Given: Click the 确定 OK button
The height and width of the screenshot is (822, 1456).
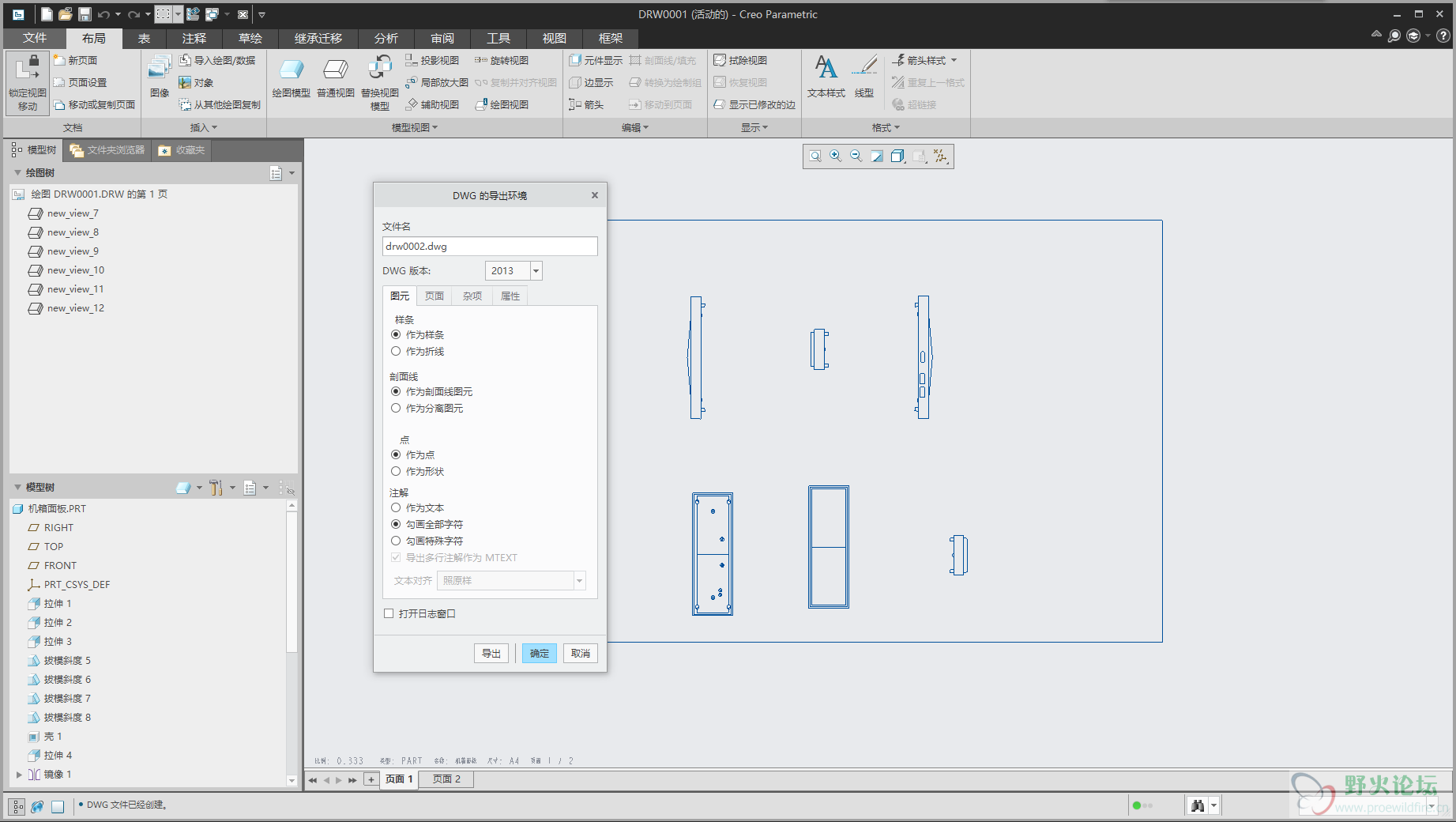Looking at the screenshot, I should (x=540, y=653).
